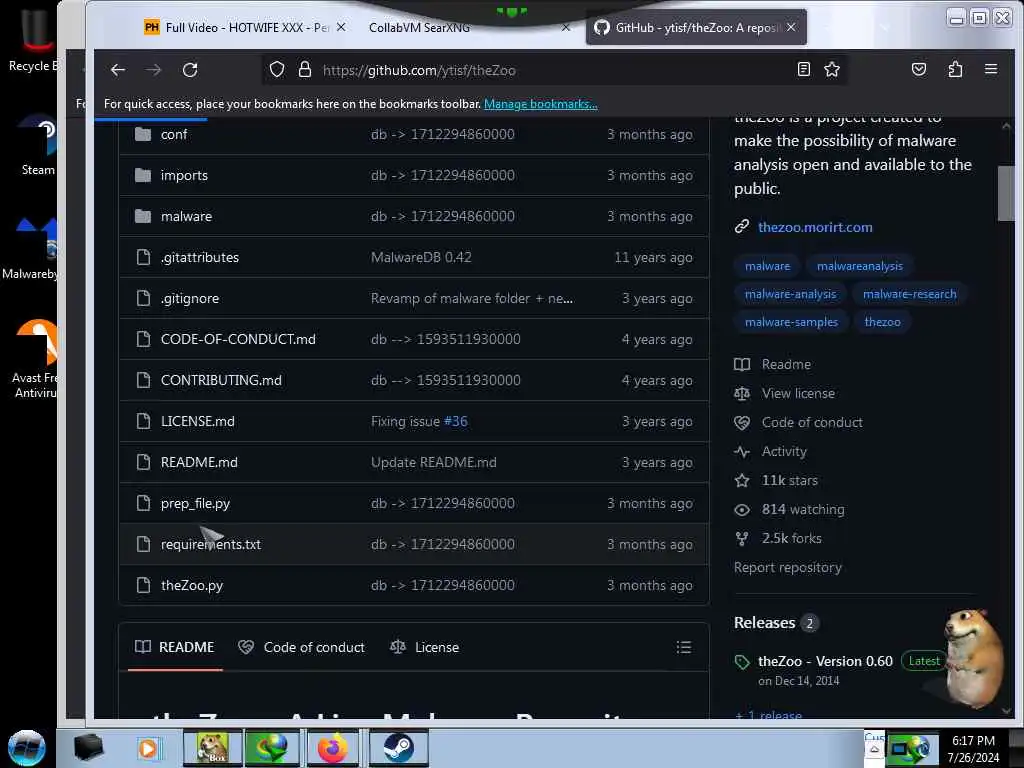Open README.md file

coord(199,462)
